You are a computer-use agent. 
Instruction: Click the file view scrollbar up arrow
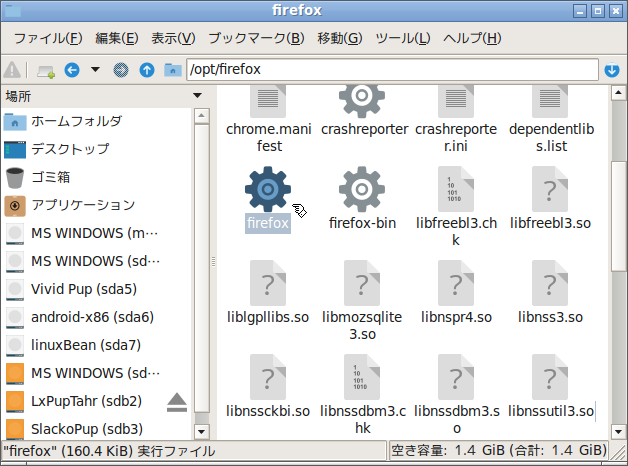[618, 93]
